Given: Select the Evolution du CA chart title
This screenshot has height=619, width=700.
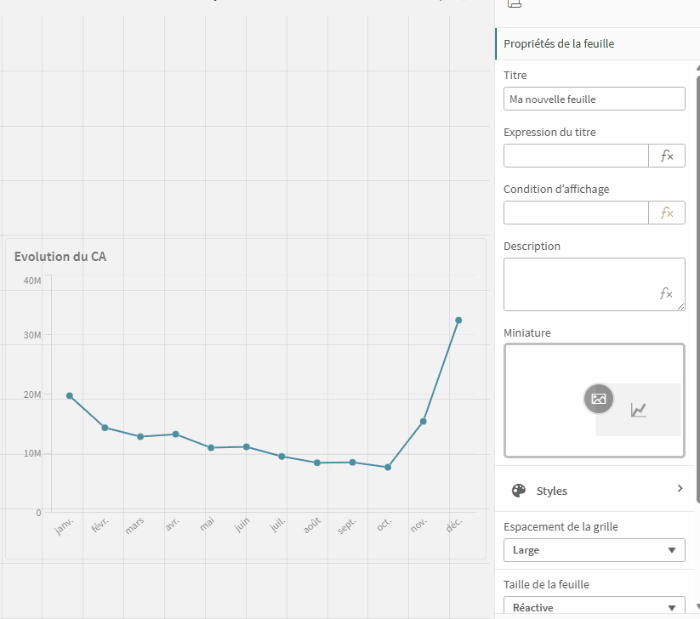Looking at the screenshot, I should point(60,257).
